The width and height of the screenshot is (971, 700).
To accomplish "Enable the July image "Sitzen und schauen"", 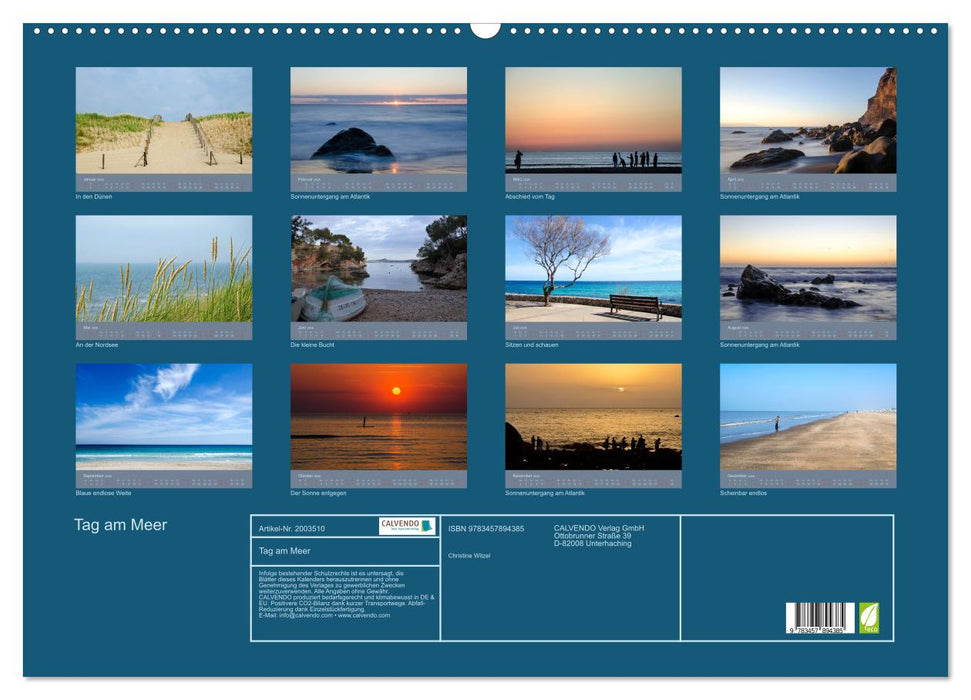I will [x=594, y=270].
